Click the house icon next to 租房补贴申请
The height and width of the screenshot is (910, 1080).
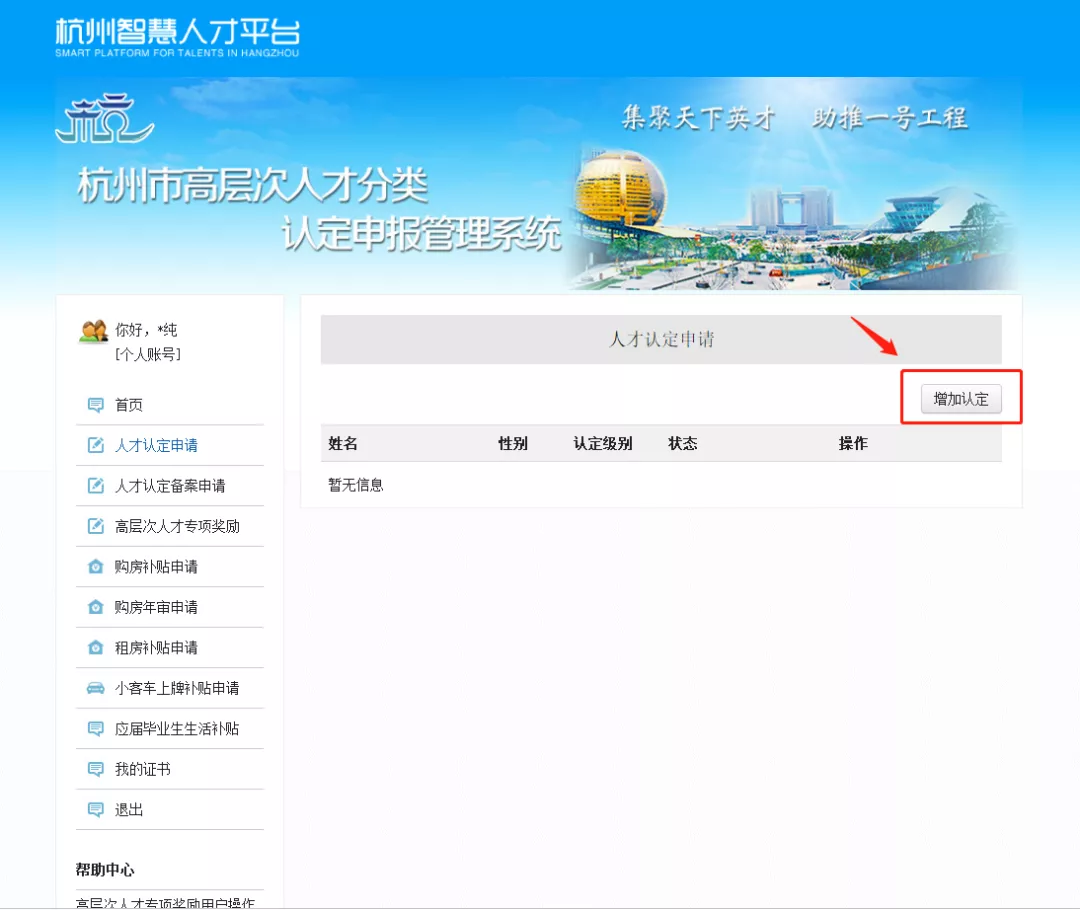[x=96, y=648]
